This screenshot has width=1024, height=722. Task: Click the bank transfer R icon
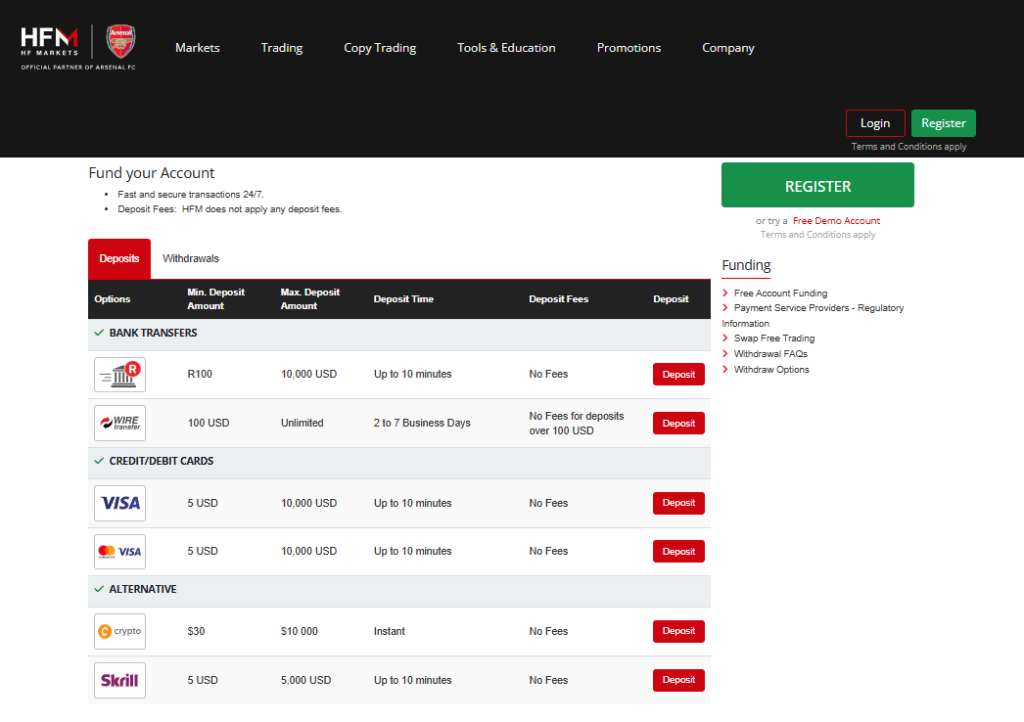tap(120, 375)
